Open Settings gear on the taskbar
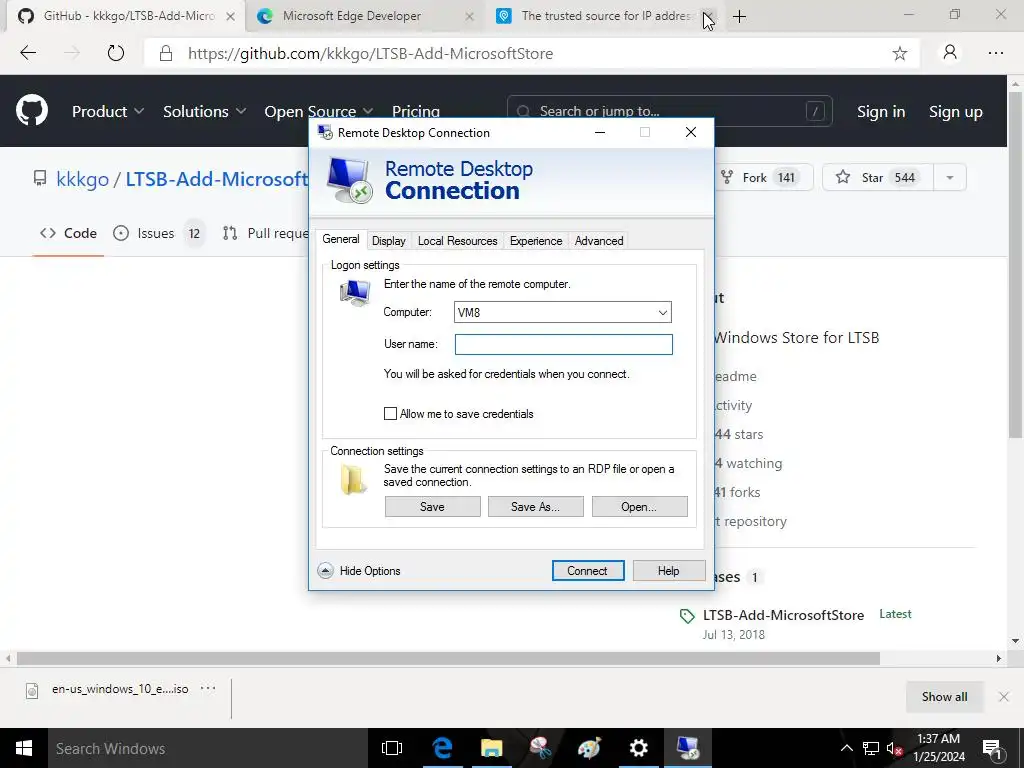 tap(638, 748)
